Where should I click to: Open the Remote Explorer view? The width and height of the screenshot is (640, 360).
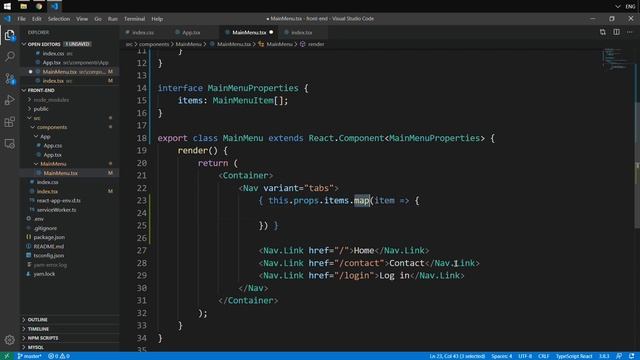10,144
